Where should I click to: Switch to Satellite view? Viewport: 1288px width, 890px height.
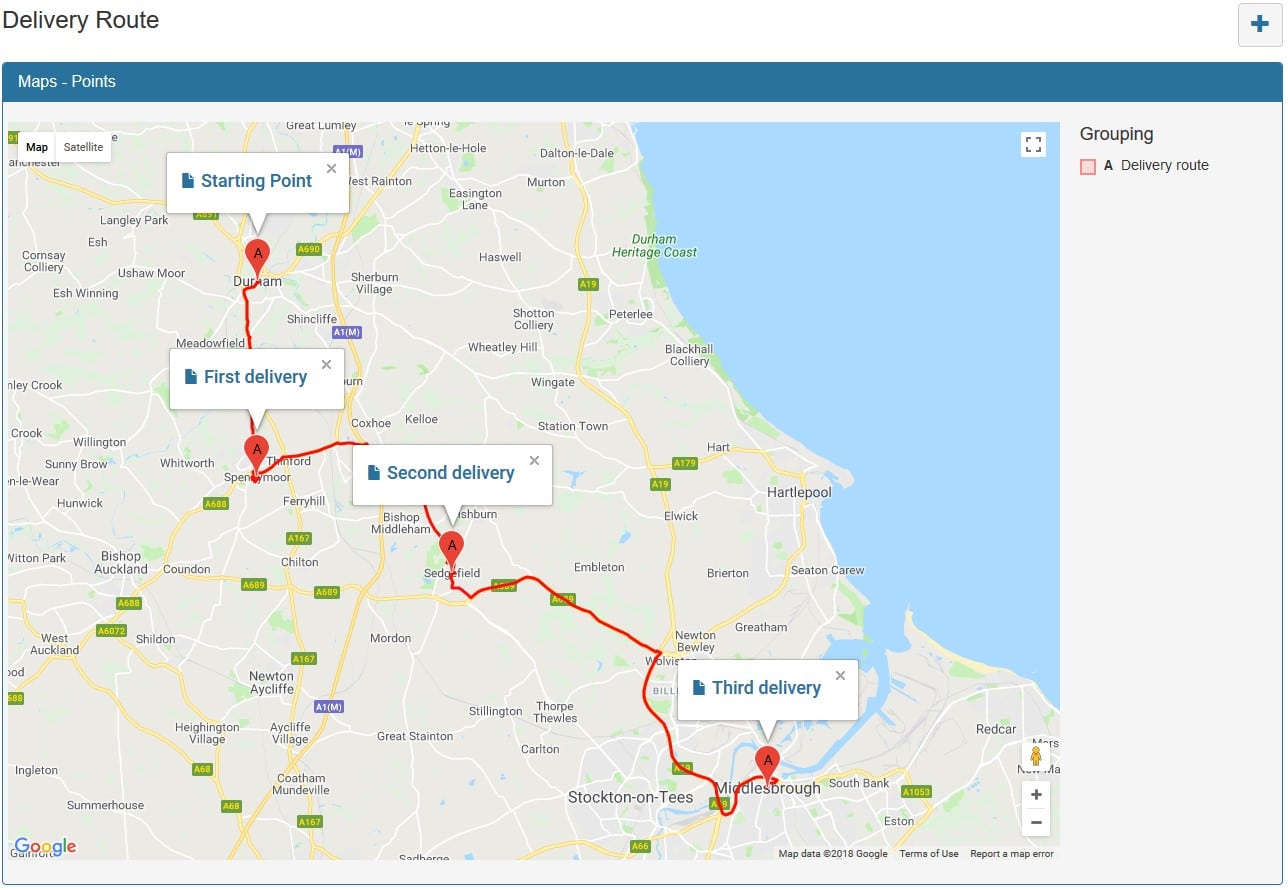pyautogui.click(x=83, y=147)
